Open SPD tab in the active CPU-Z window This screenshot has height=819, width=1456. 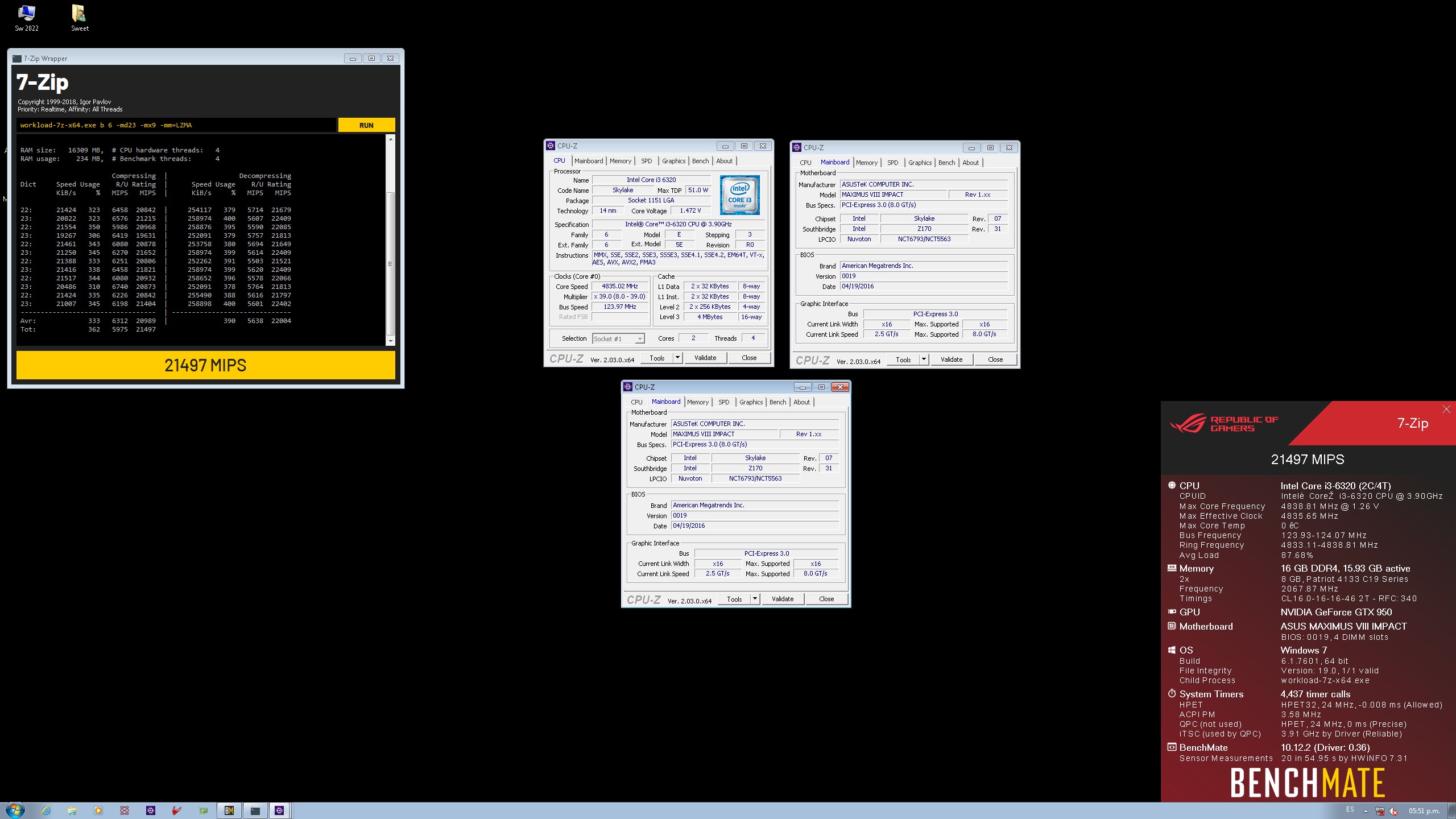click(723, 402)
